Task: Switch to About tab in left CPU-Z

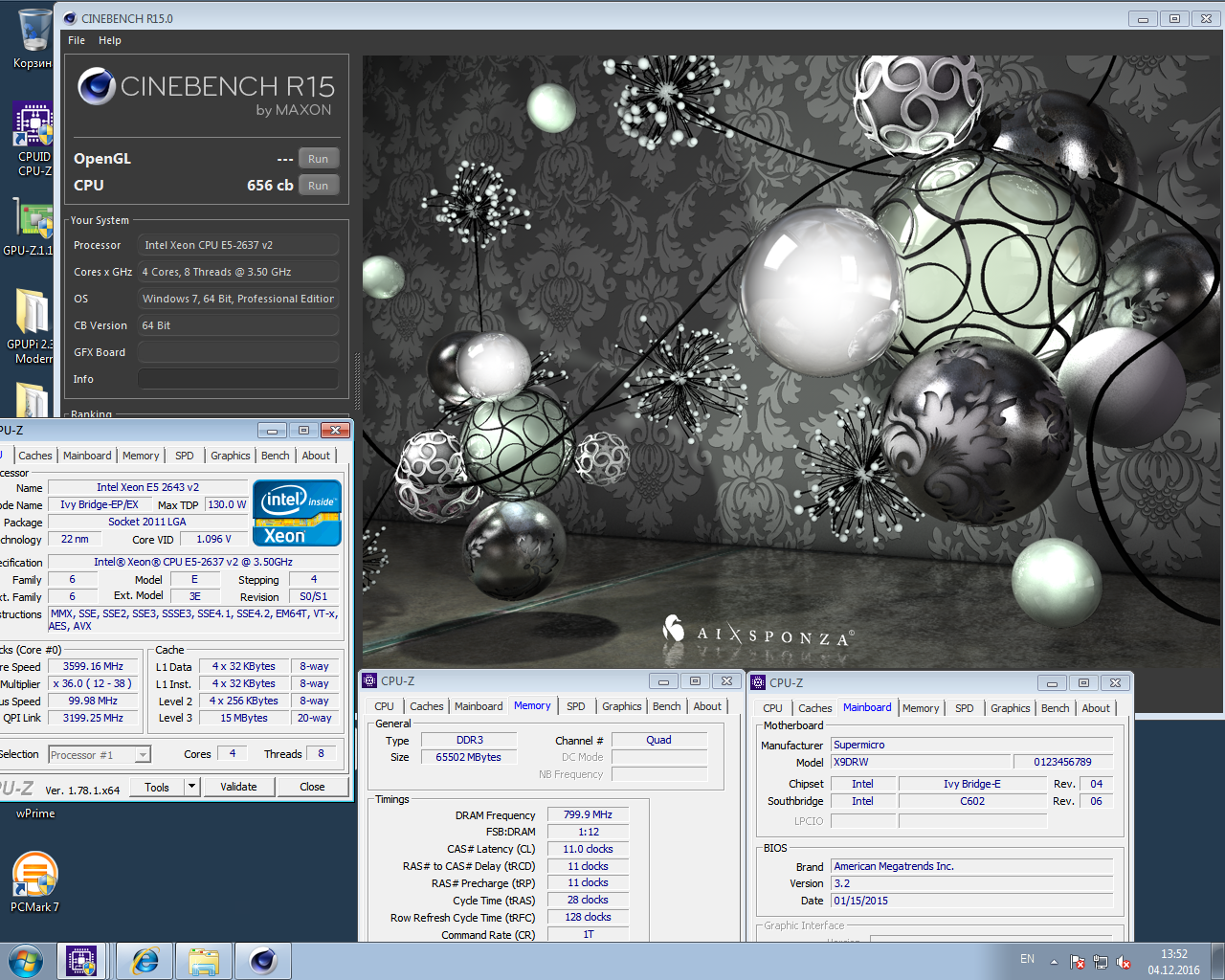Action: coord(316,456)
